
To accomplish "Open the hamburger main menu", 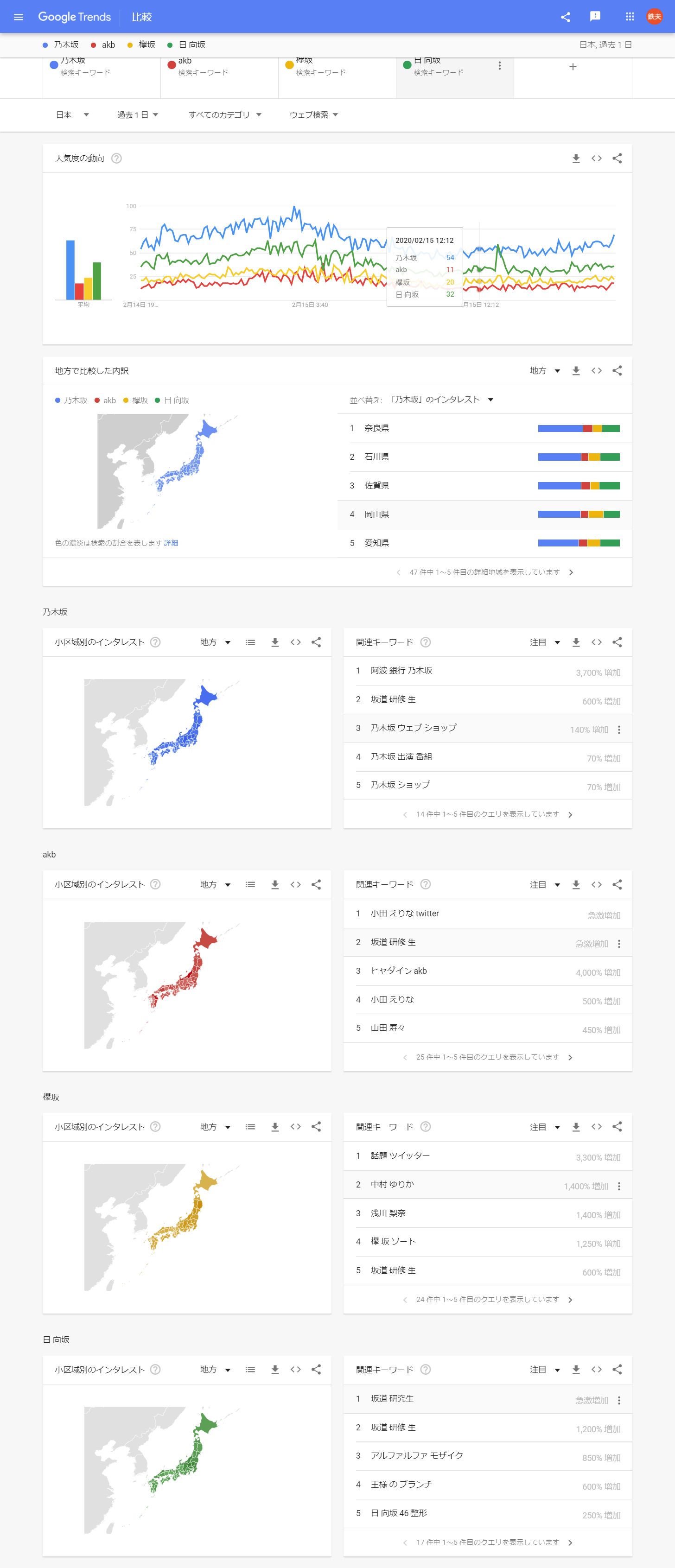I will (18, 17).
